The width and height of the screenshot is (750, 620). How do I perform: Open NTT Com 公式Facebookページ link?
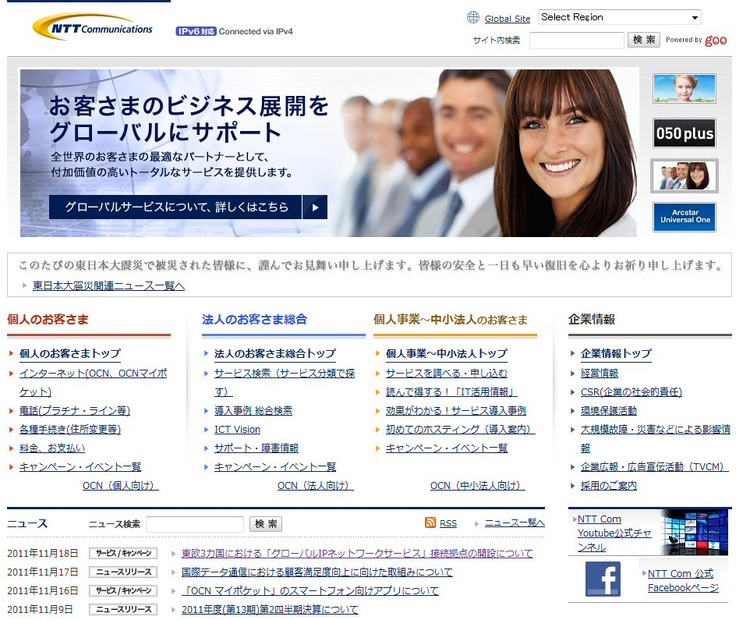(x=683, y=580)
